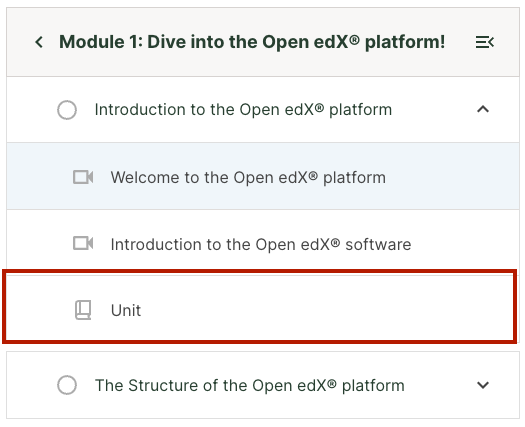The image size is (525, 427).
Task: Select Introduction to the Open edX® platform heading
Action: coord(243,110)
